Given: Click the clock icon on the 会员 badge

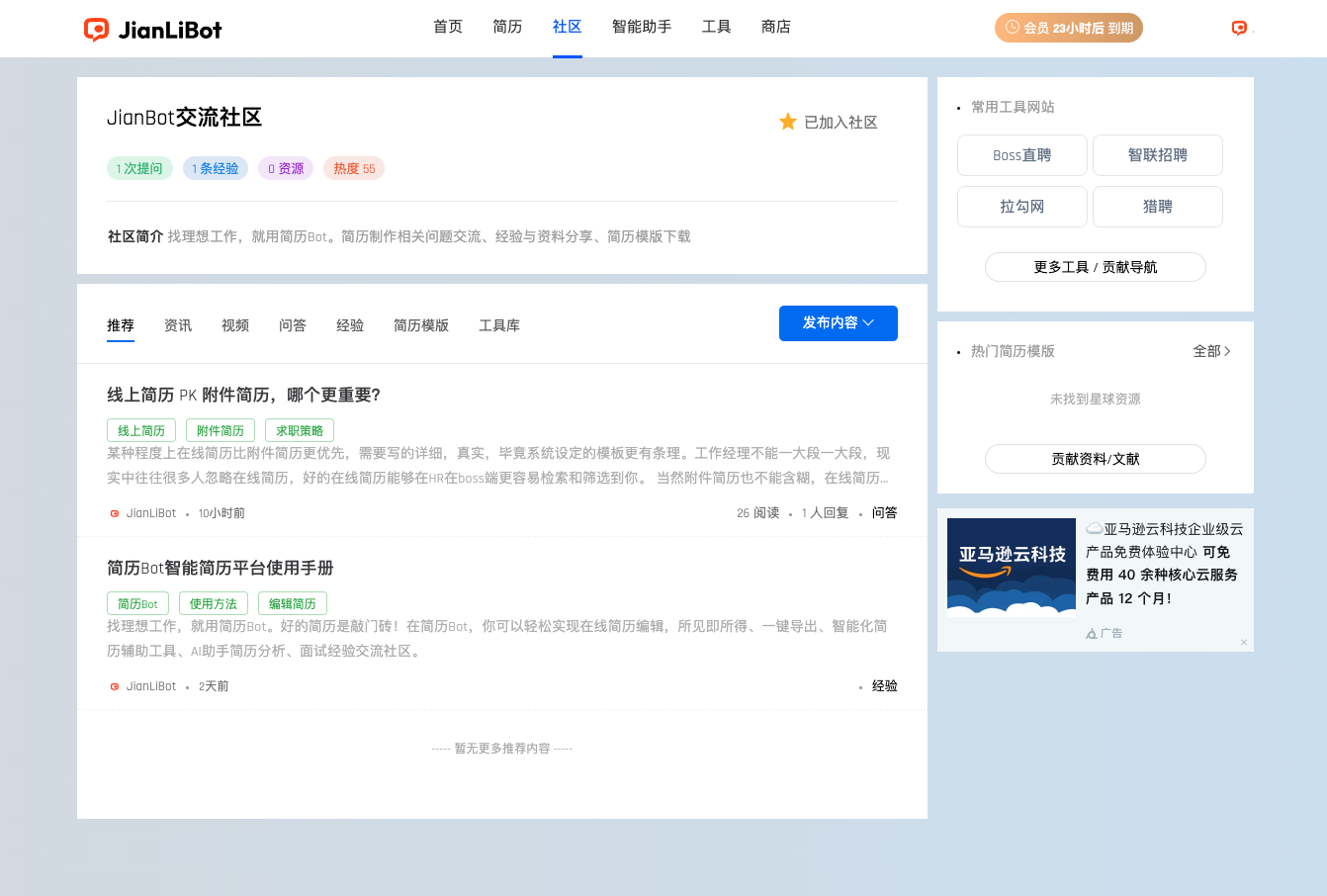Looking at the screenshot, I should (1012, 28).
